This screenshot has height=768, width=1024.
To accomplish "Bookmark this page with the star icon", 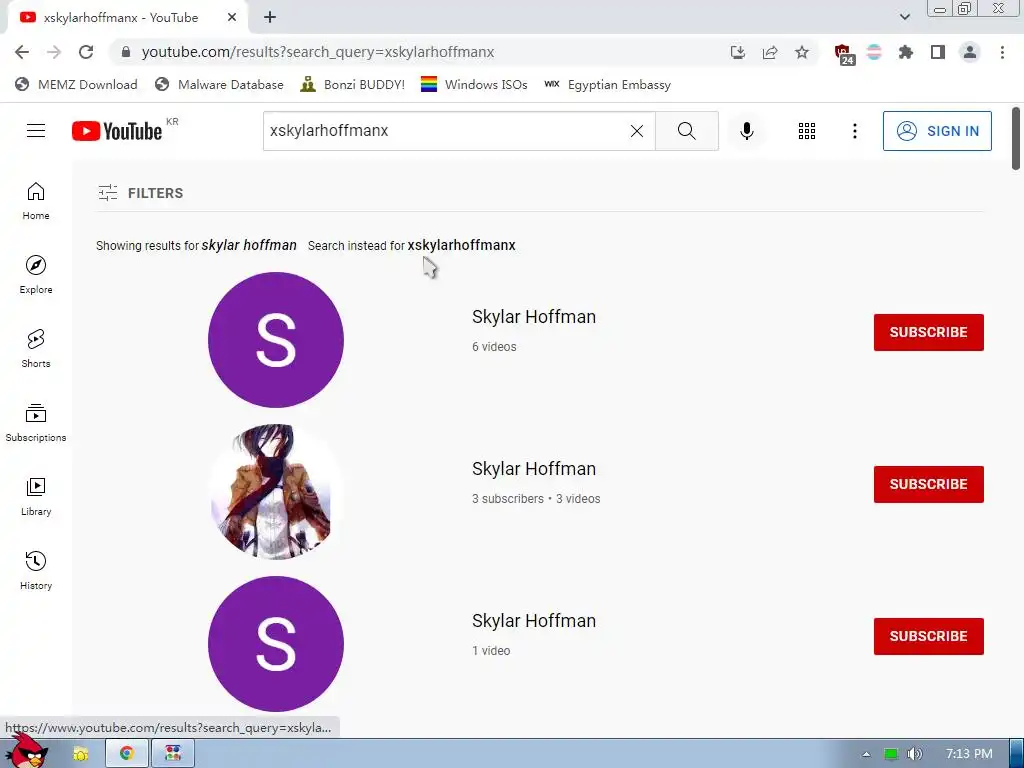I will click(x=802, y=52).
